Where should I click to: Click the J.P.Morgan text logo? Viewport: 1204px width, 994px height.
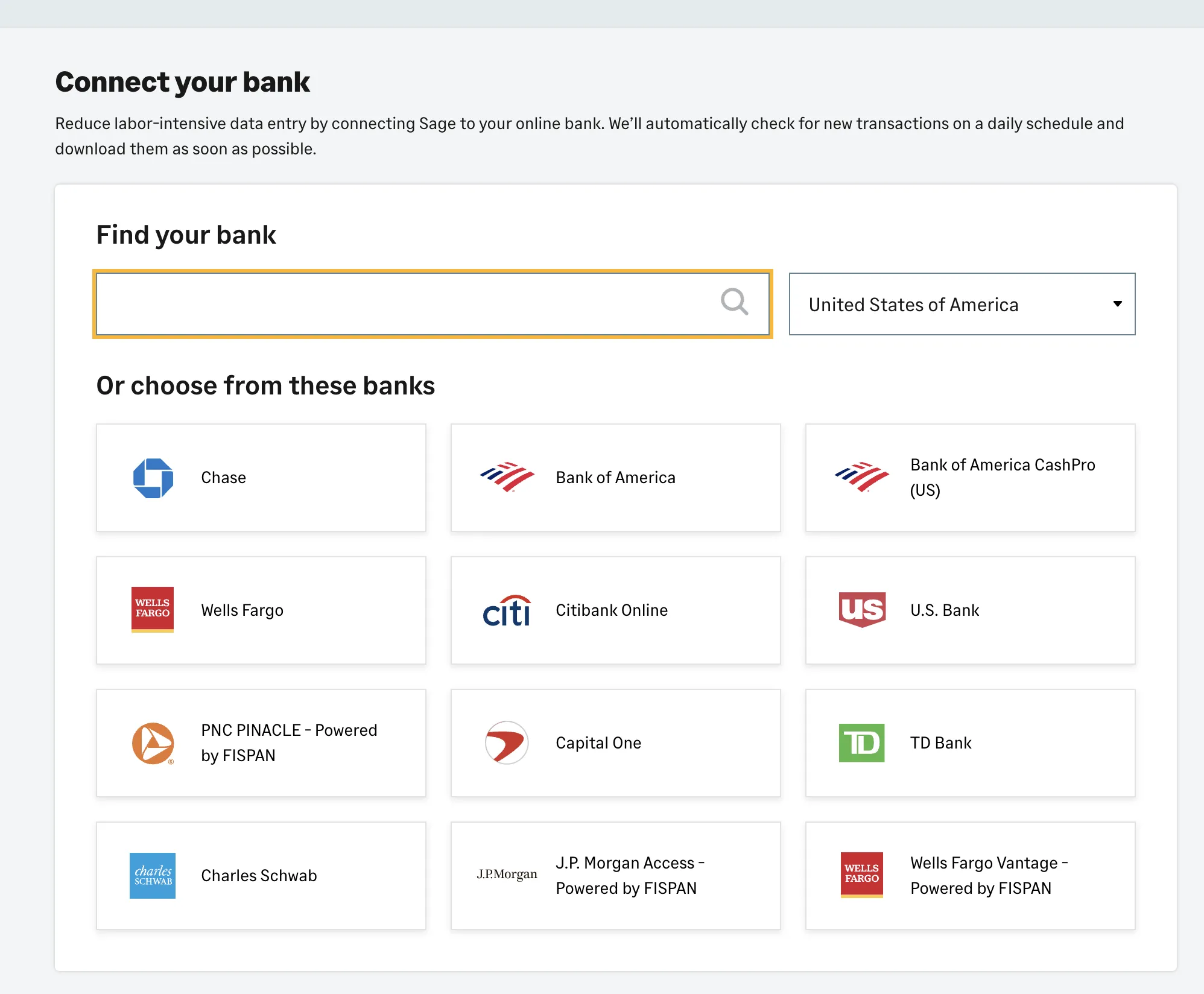[x=507, y=875]
